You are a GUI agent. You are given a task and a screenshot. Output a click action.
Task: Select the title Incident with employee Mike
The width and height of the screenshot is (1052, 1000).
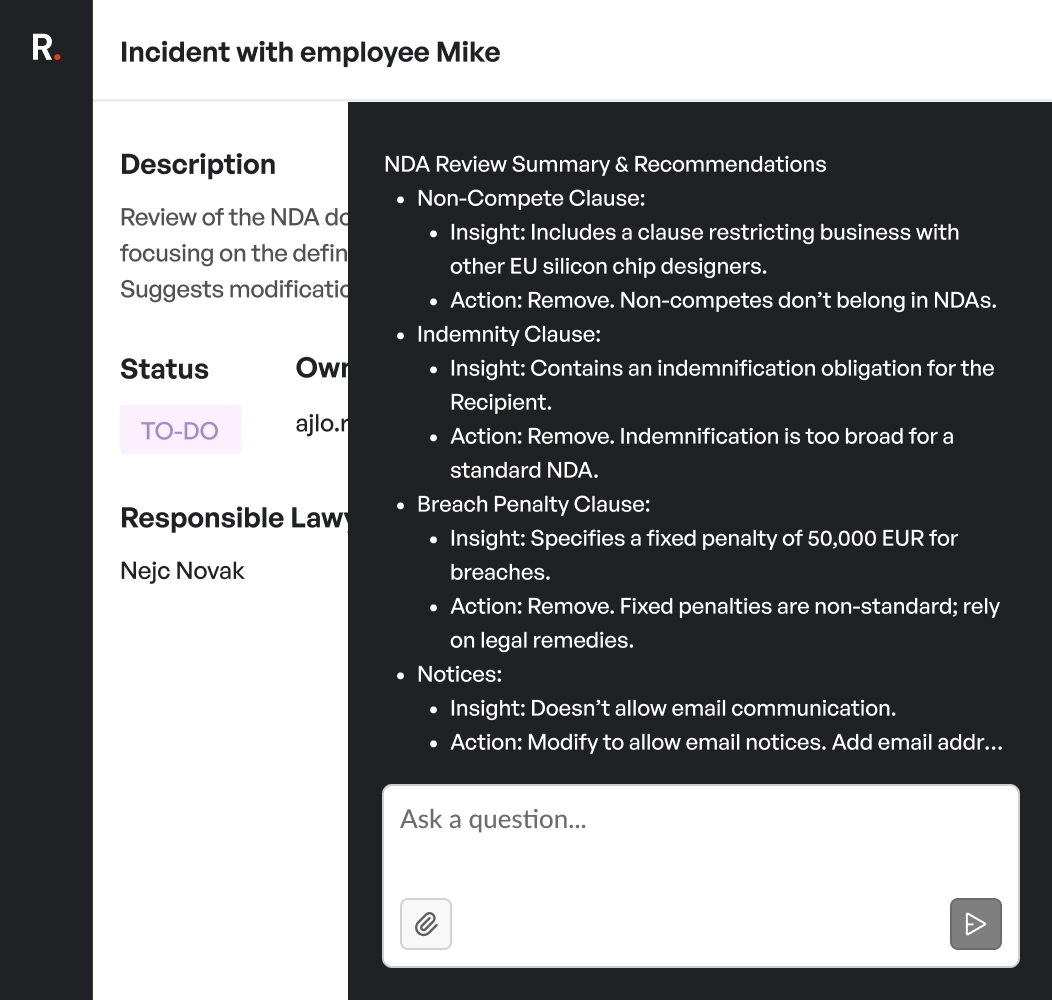(310, 52)
